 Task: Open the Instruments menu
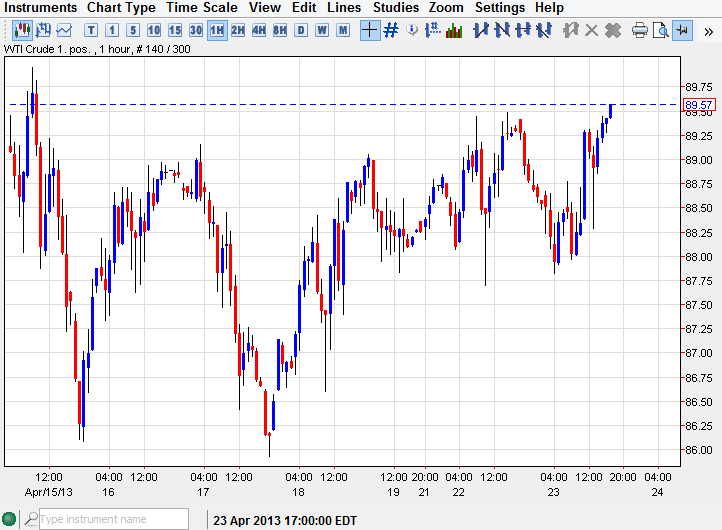tap(41, 8)
